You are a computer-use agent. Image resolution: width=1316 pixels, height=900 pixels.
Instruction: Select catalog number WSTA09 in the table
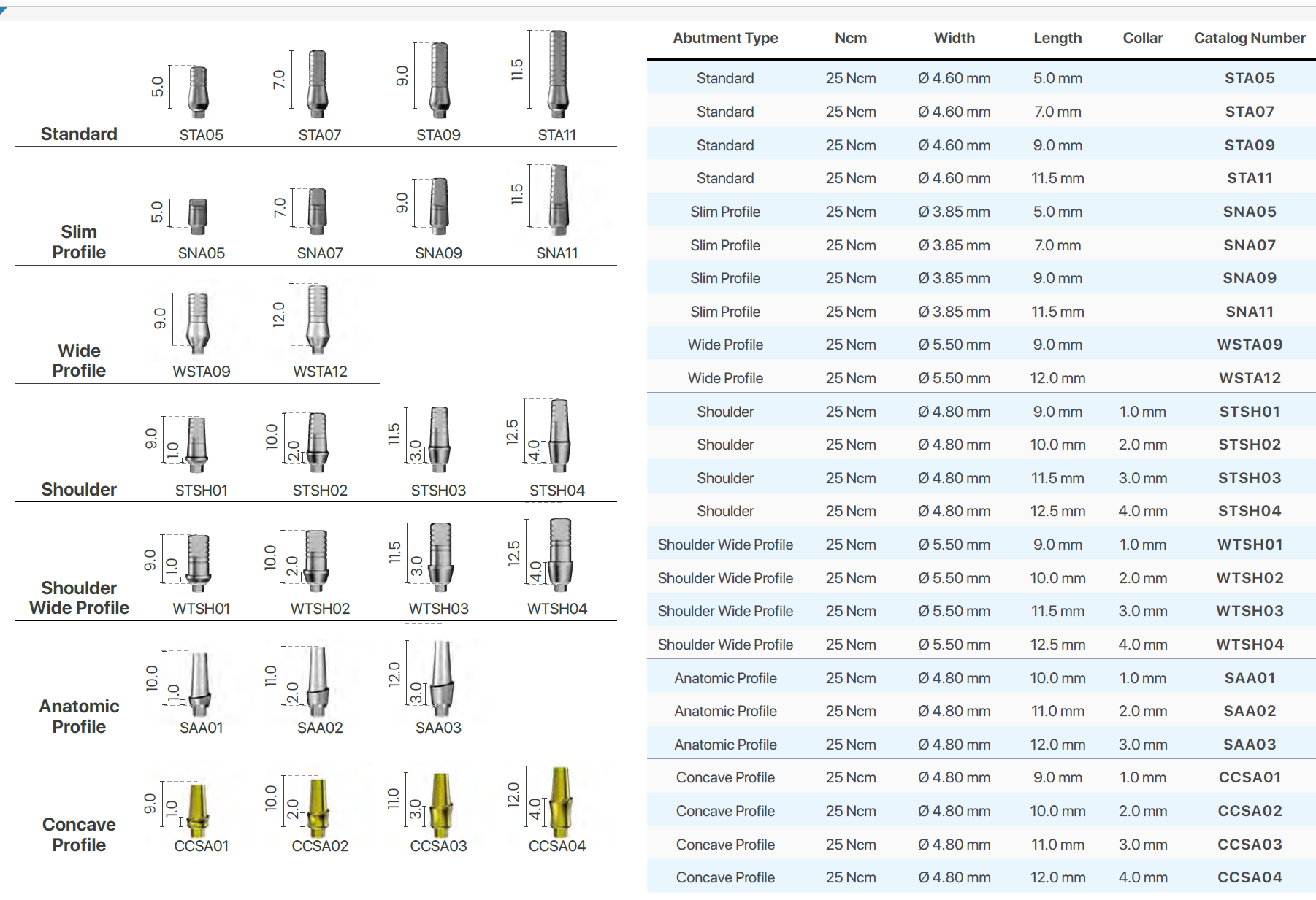1249,345
